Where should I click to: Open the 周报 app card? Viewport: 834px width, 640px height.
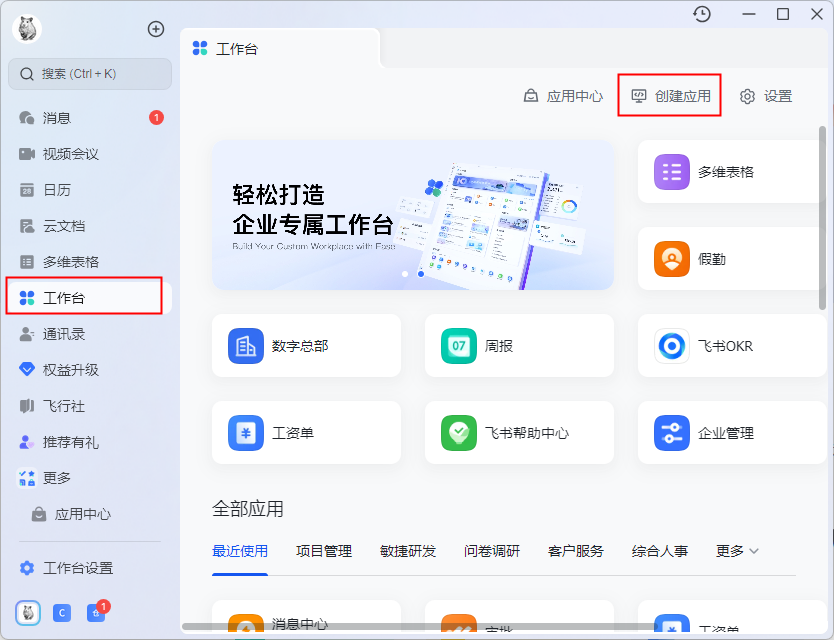click(519, 346)
